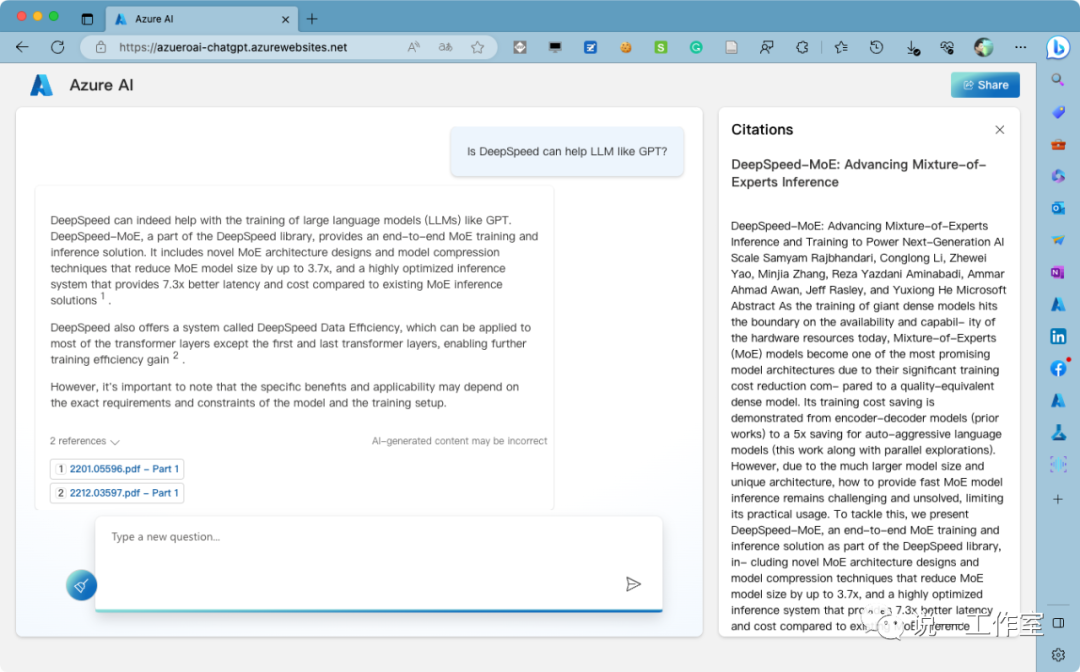This screenshot has height=672, width=1080.
Task: Click the Citations heading
Action: tap(762, 129)
